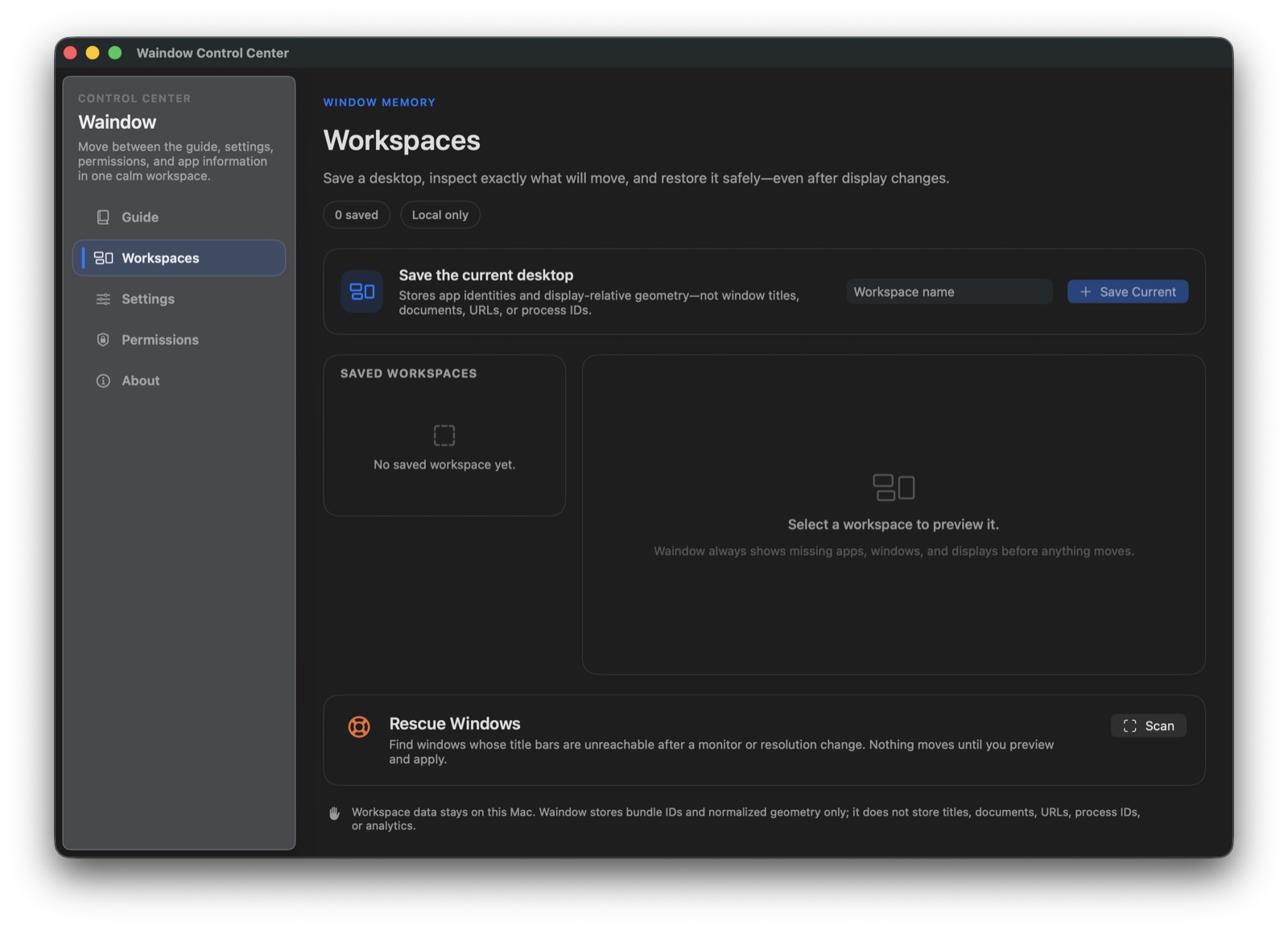Screen dimensions: 1288x930
Task: Click the dashed square empty-state icon
Action: (444, 436)
